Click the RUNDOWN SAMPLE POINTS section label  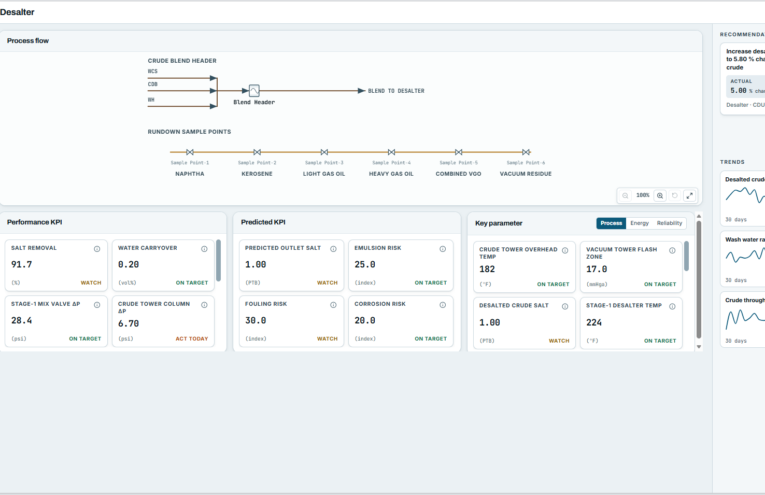tap(189, 132)
